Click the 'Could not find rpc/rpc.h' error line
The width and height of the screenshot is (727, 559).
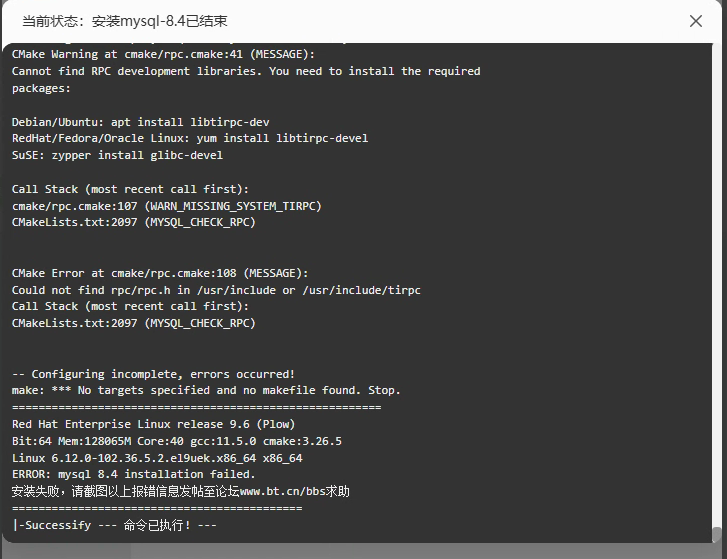coord(216,290)
